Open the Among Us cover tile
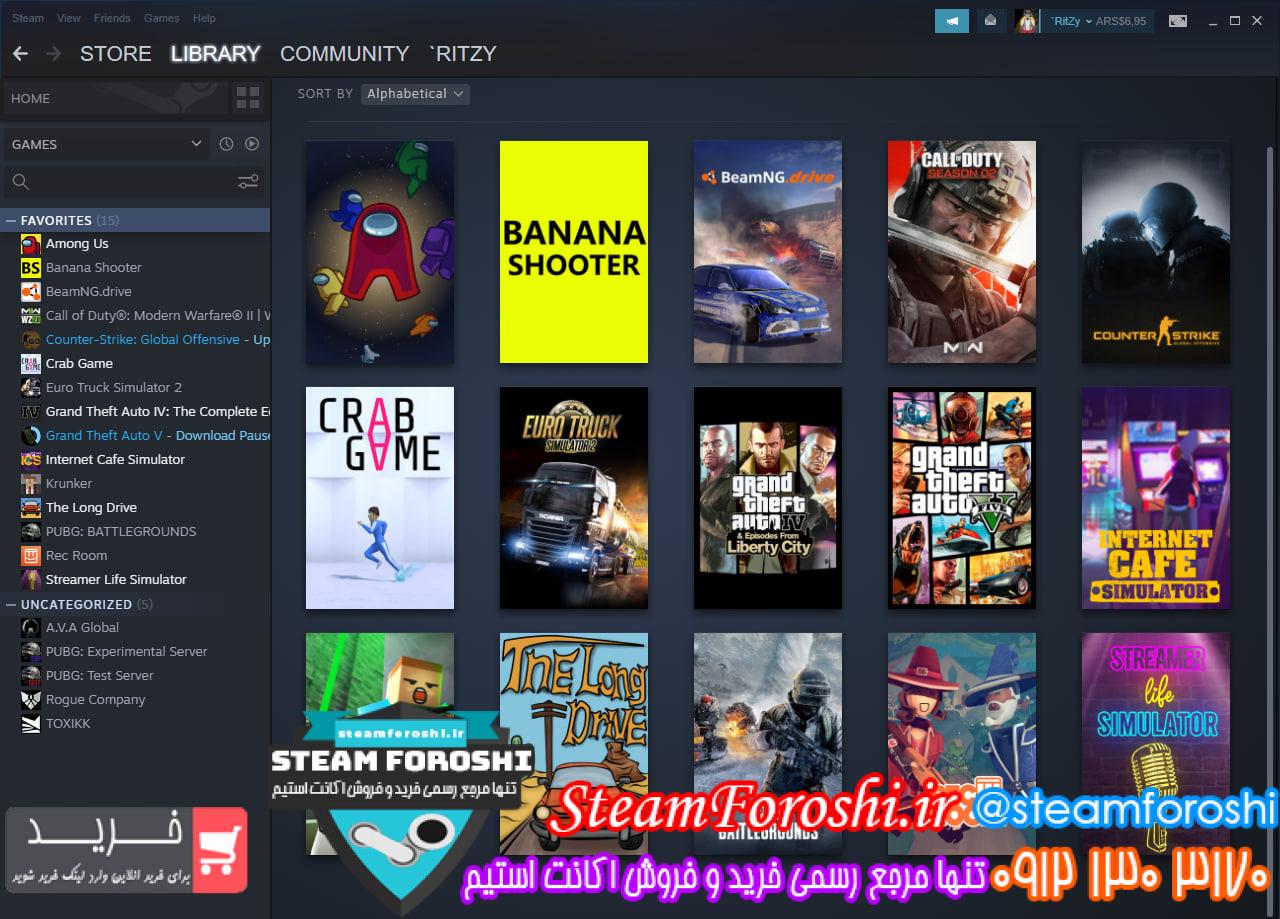 380,252
